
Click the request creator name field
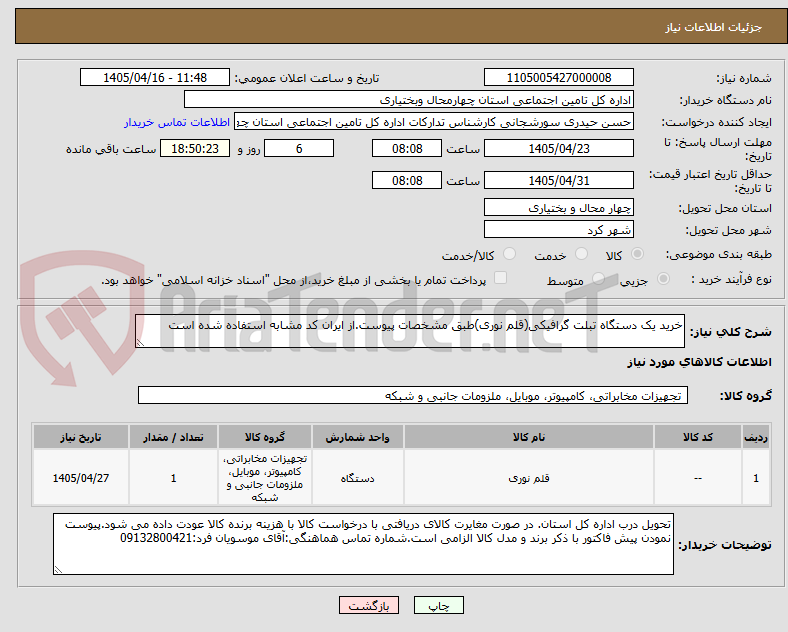(434, 122)
